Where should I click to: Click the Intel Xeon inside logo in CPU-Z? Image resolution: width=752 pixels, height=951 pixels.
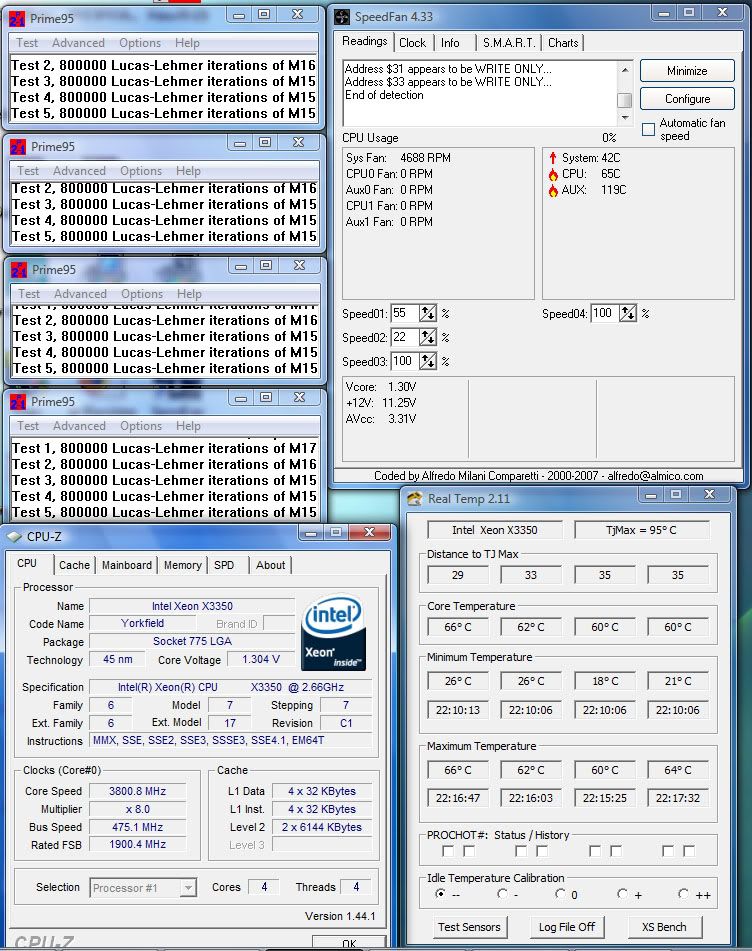[334, 632]
